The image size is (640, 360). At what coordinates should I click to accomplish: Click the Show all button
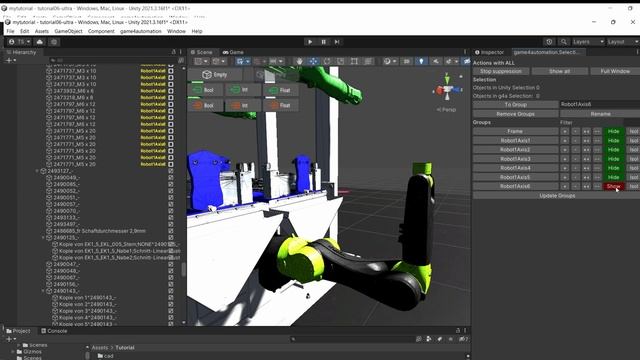559,71
